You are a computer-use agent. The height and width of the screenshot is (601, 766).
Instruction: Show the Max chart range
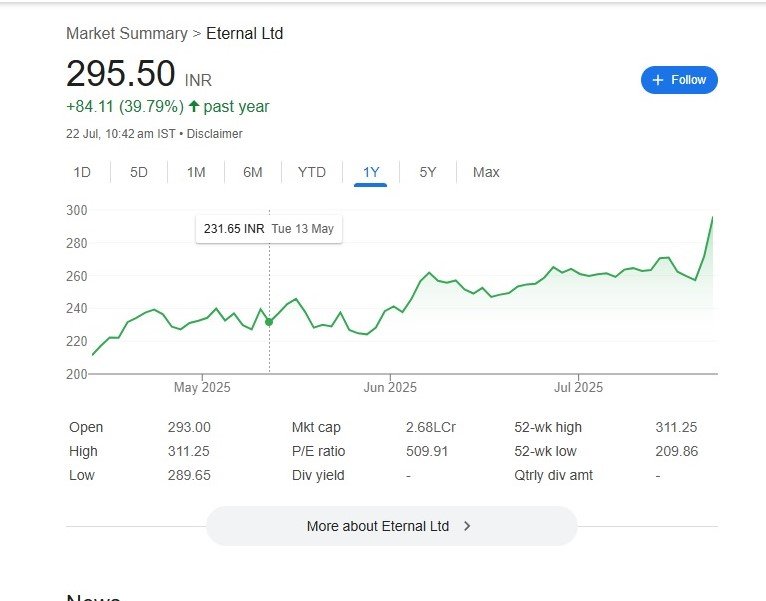point(486,172)
